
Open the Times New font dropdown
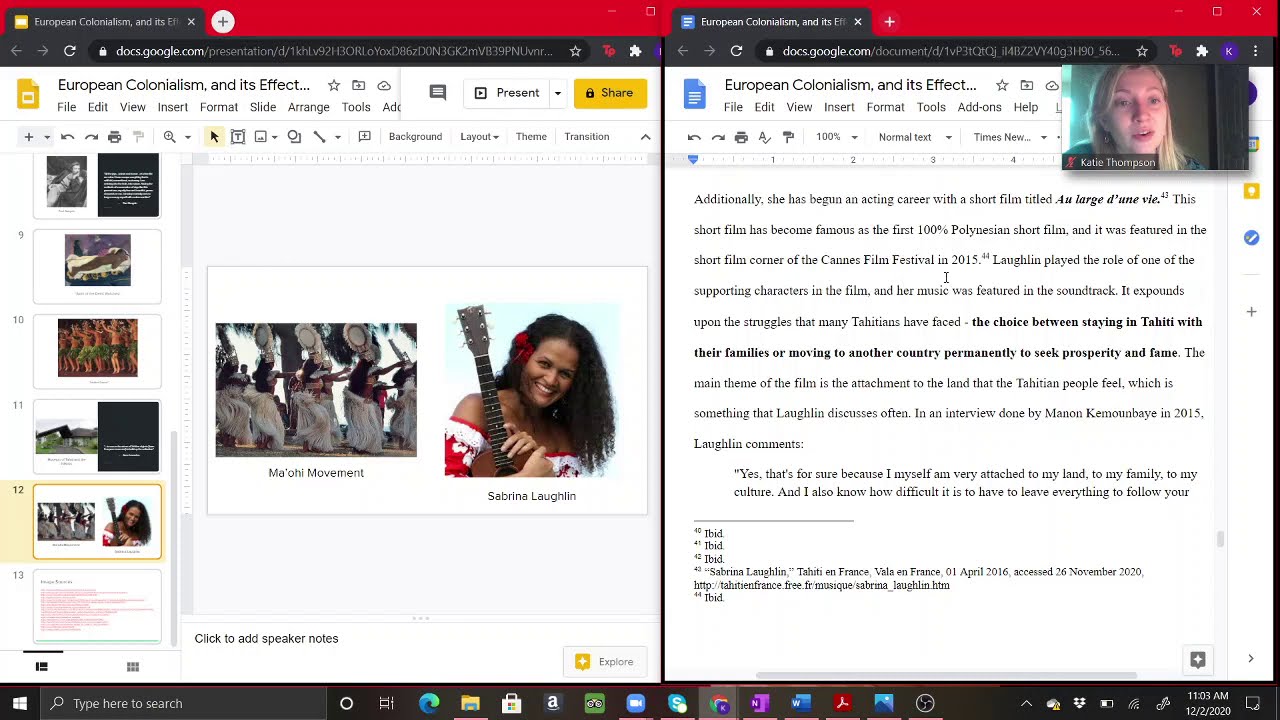point(1010,137)
